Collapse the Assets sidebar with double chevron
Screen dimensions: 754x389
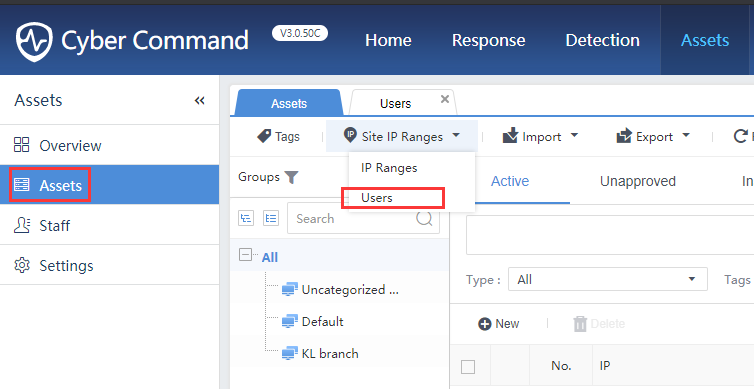[x=200, y=100]
